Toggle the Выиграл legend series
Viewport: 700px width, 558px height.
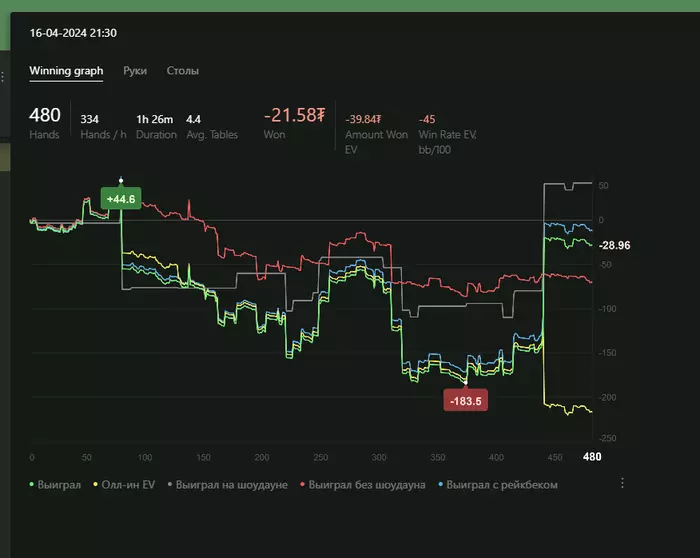(55, 485)
